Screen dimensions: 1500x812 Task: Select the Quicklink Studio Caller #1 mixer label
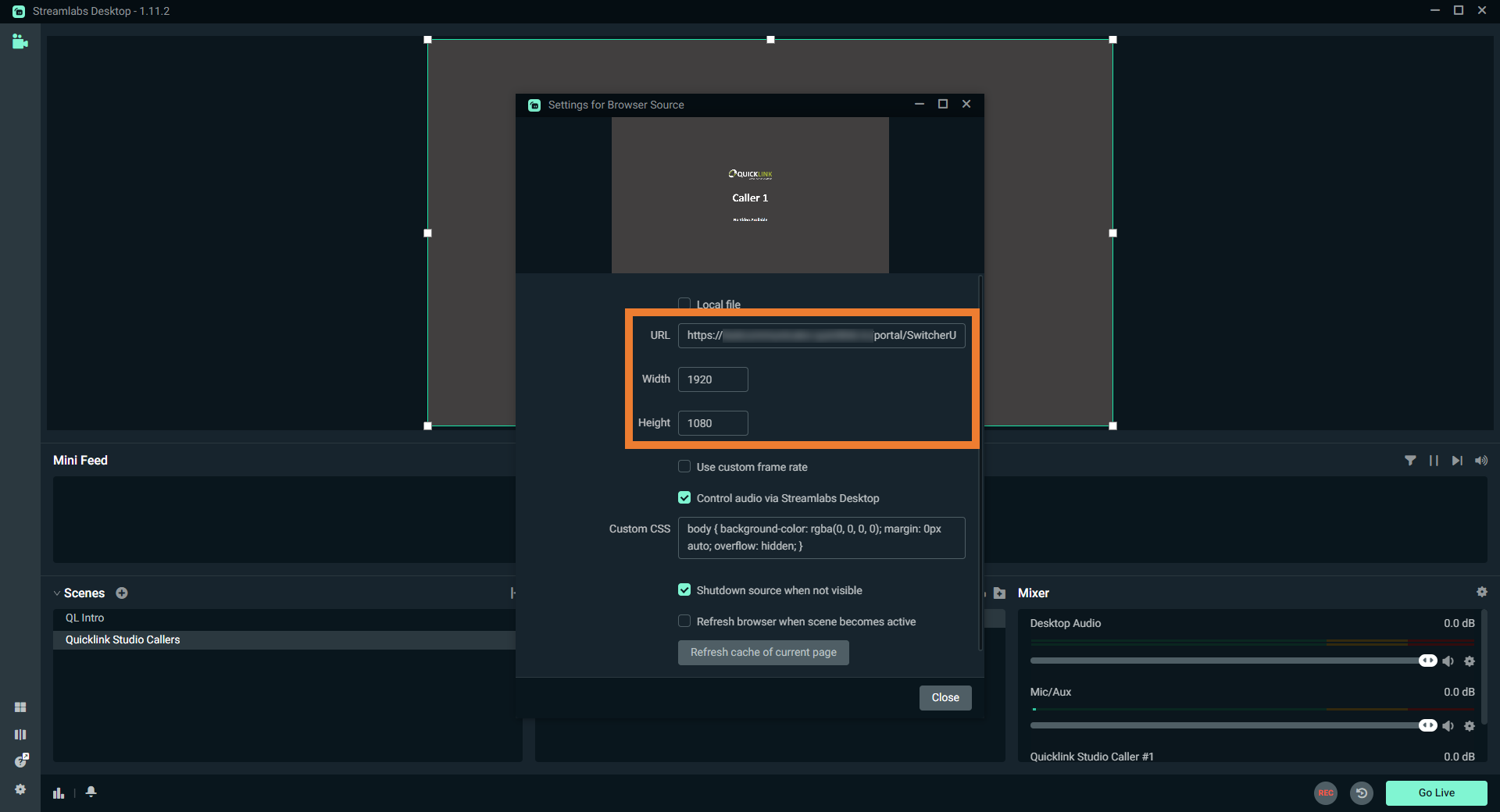[x=1091, y=757]
